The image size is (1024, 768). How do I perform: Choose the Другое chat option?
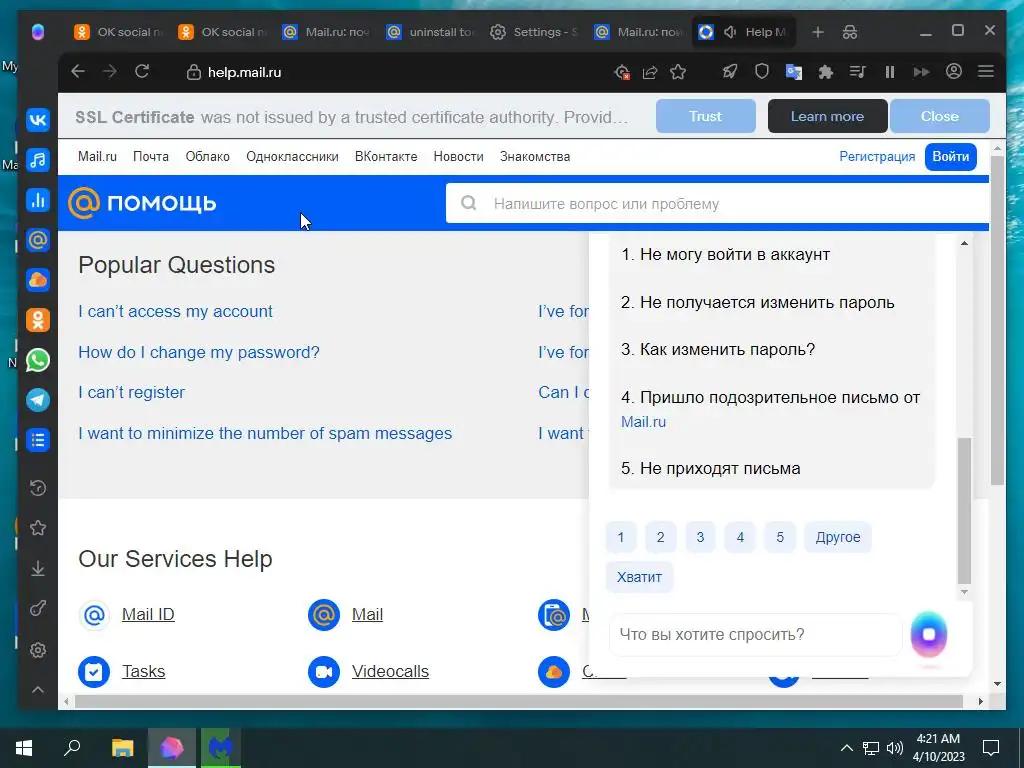pyautogui.click(x=838, y=537)
